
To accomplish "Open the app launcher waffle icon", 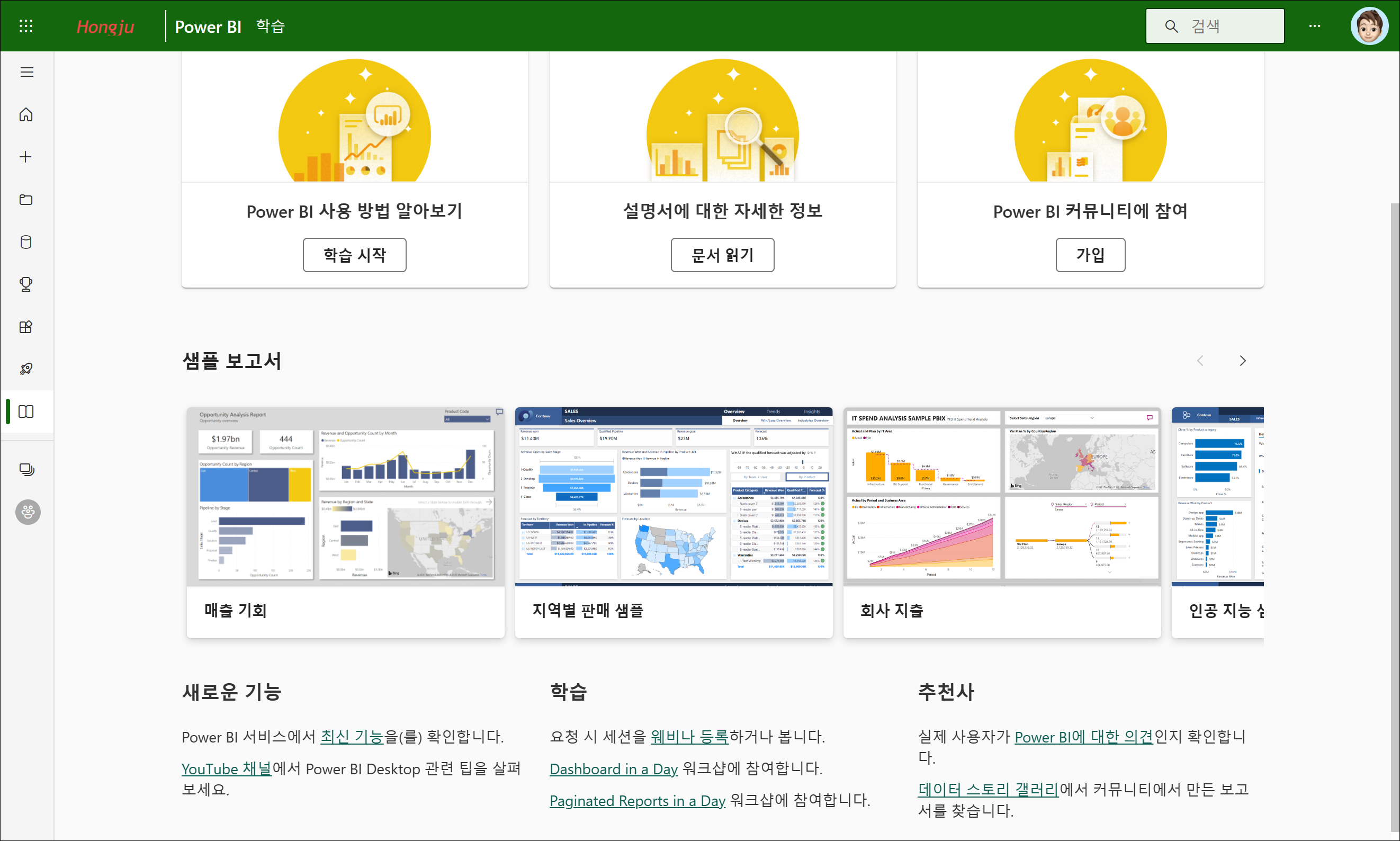I will [x=26, y=26].
